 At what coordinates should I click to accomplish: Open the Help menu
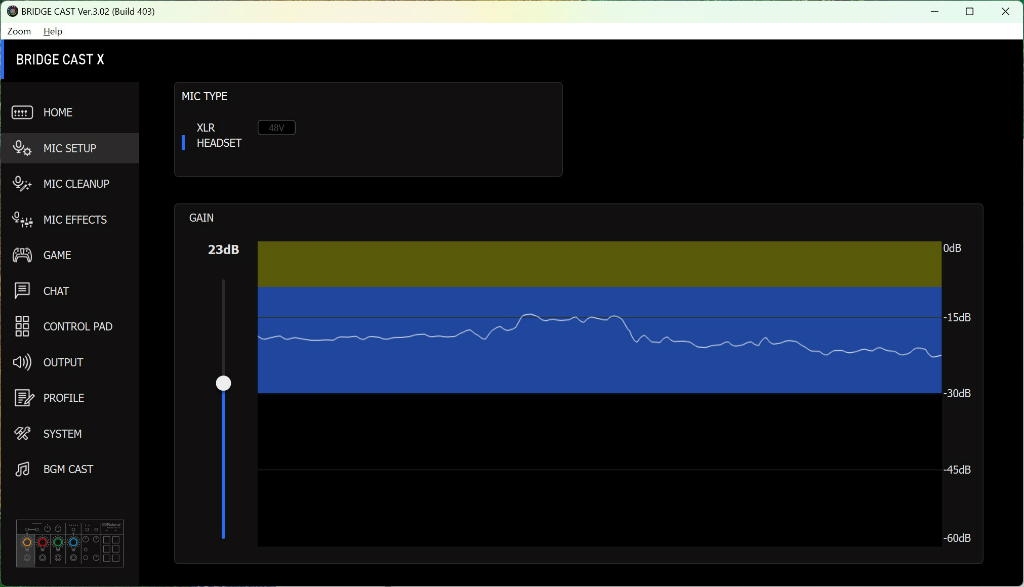pos(53,31)
